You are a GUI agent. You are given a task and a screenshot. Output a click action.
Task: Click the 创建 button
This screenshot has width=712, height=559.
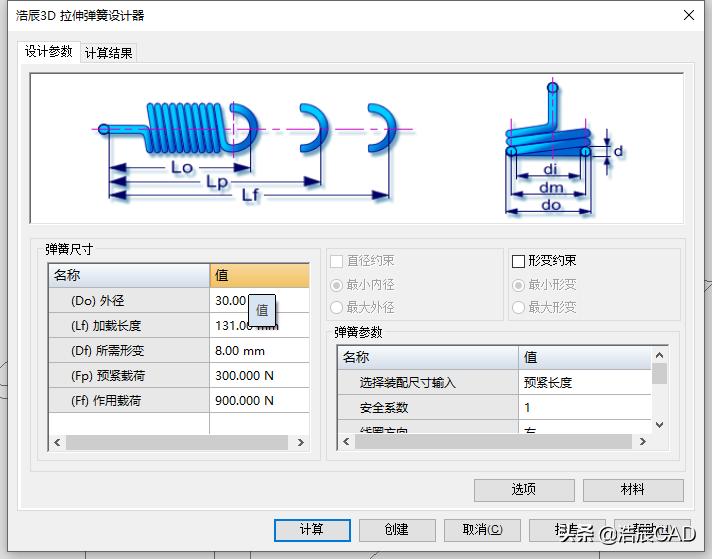pos(397,530)
